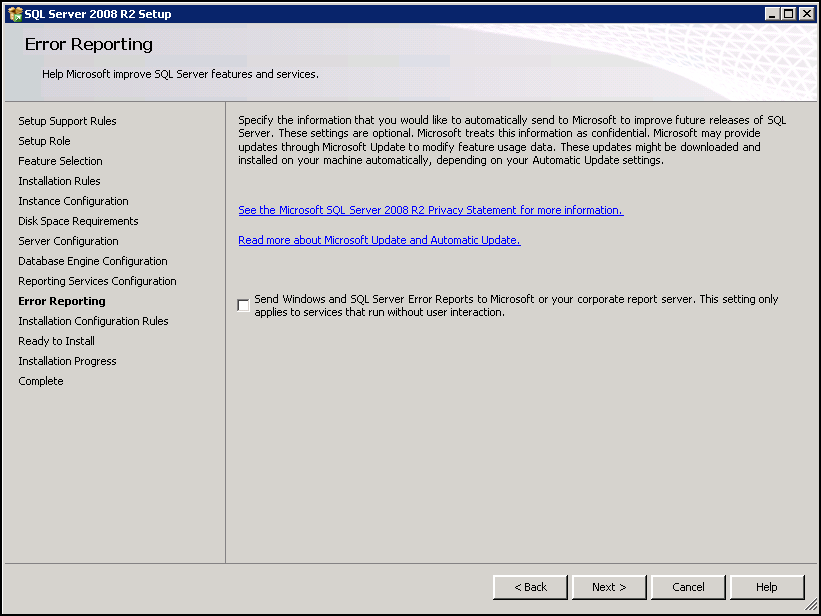Viewport: 821px width, 616px height.
Task: Minimize the SQL Server 2008 R2 Setup window
Action: tap(772, 14)
